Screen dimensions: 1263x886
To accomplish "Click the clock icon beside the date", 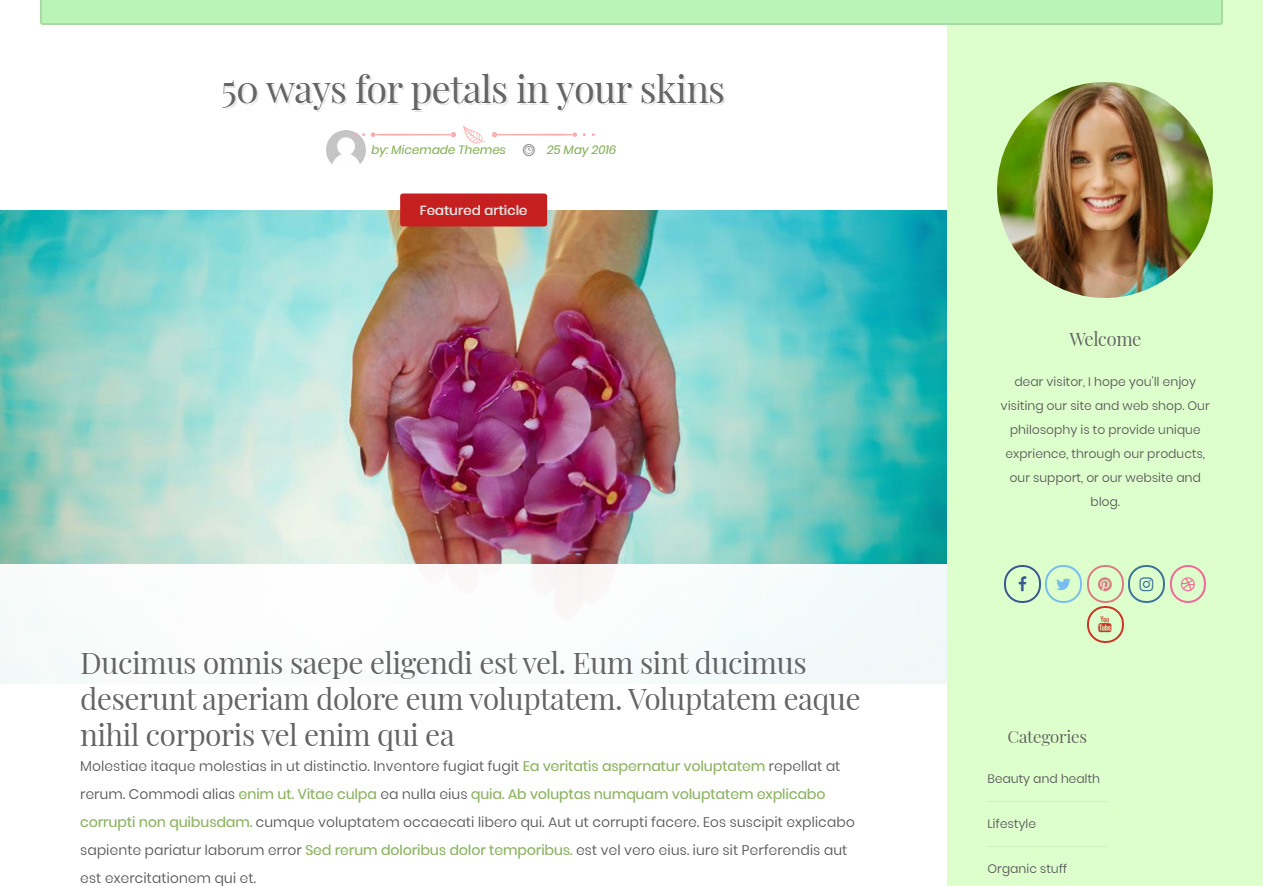I will pos(529,150).
